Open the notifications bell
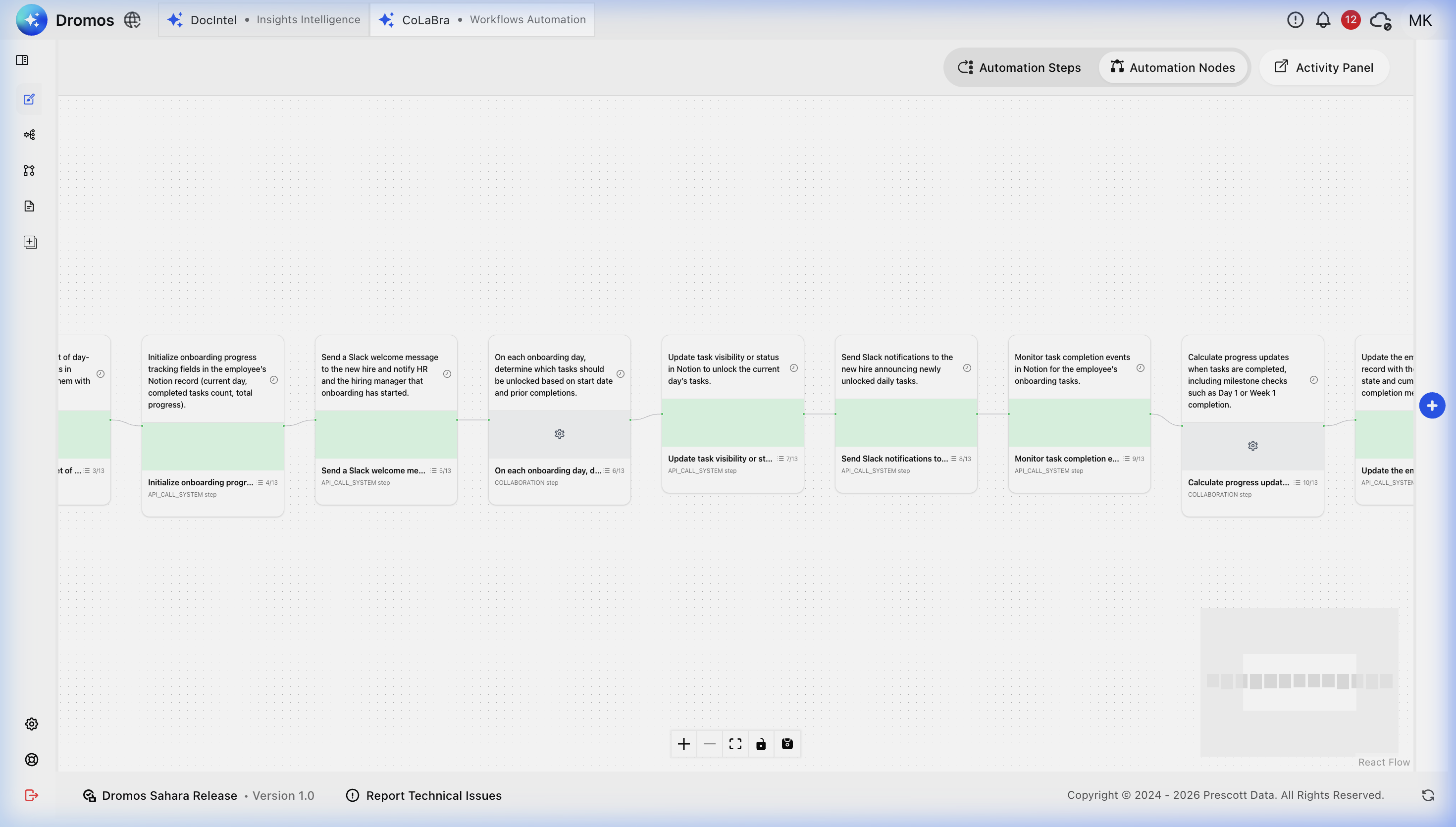 1323,20
